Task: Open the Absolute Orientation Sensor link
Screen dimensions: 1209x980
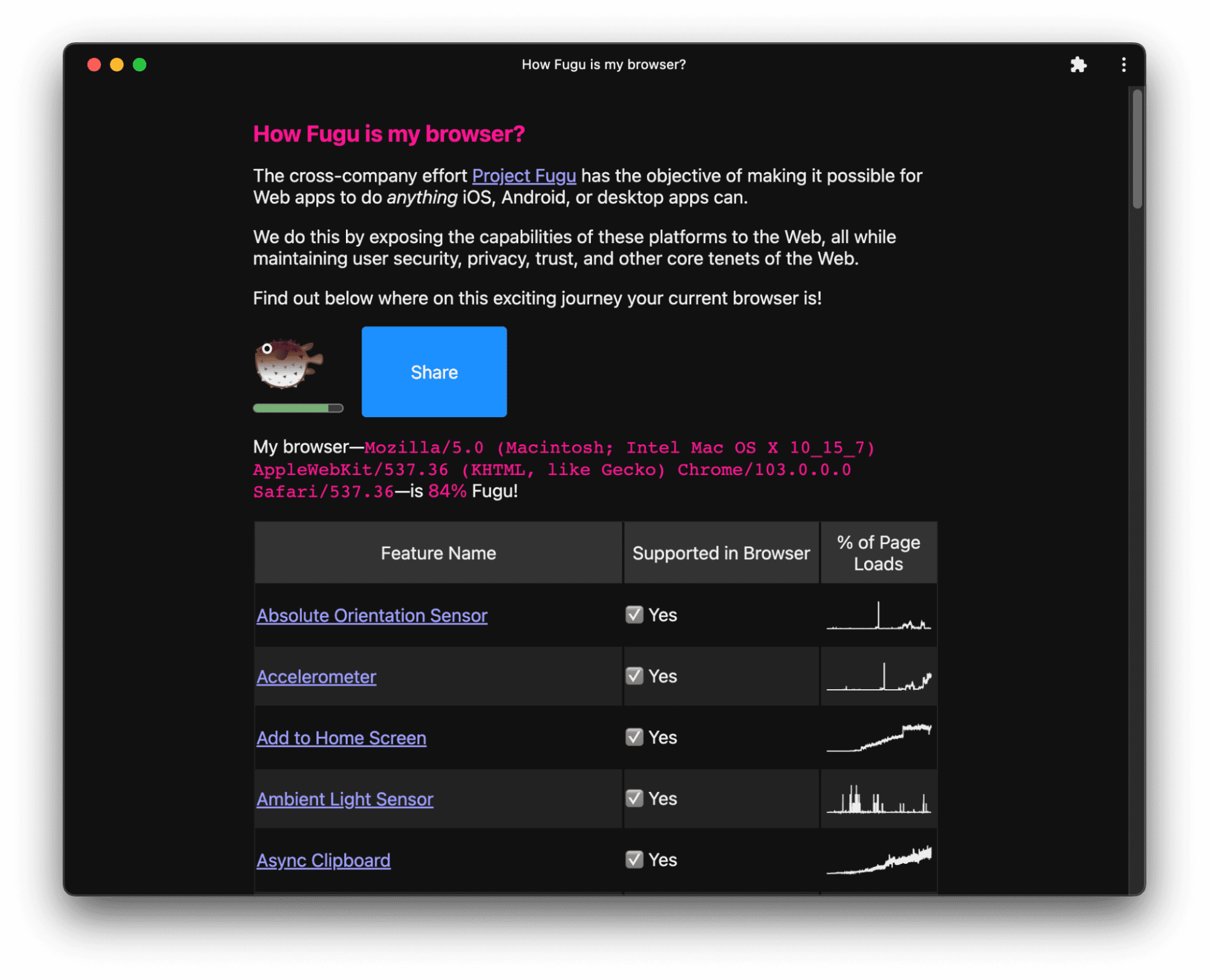Action: click(370, 614)
